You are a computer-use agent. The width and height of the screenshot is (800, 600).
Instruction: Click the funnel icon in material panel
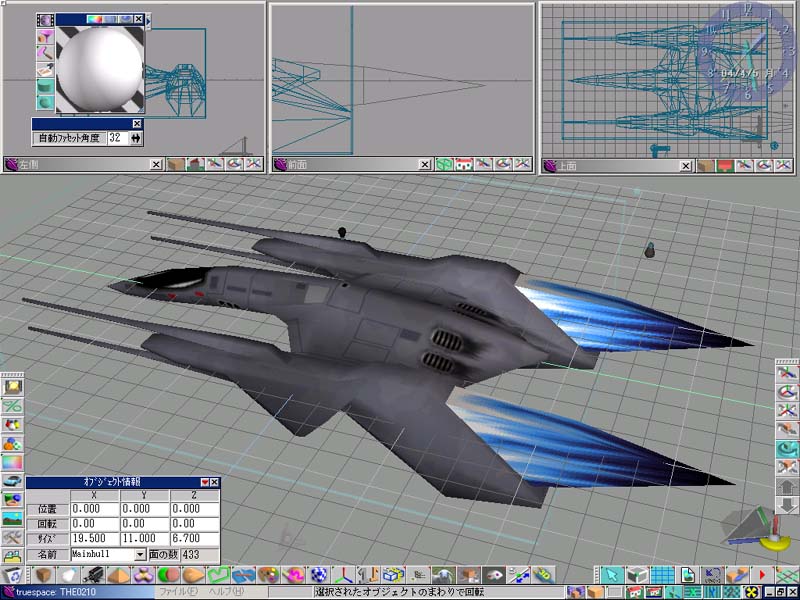click(x=45, y=38)
